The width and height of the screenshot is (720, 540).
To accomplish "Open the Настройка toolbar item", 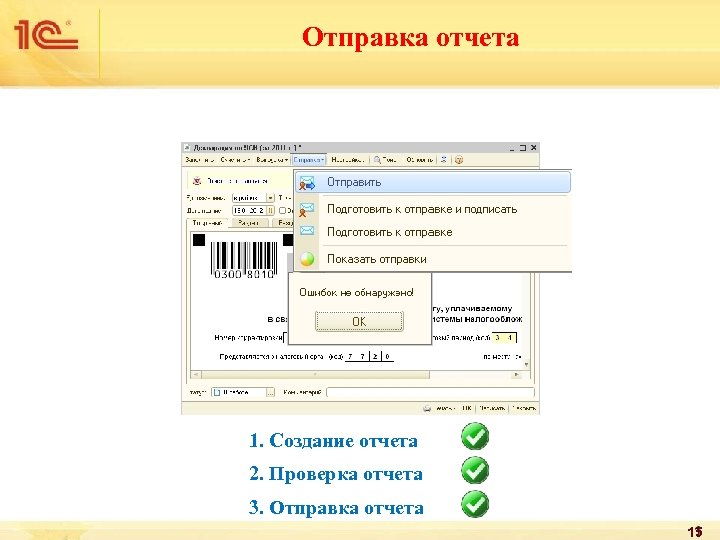I will click(348, 160).
